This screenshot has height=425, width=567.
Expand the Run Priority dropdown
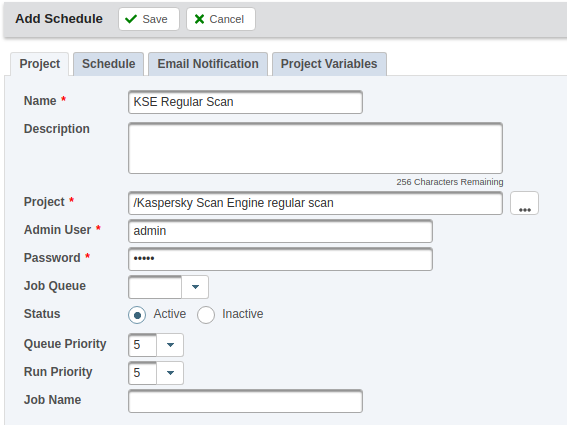coord(170,373)
